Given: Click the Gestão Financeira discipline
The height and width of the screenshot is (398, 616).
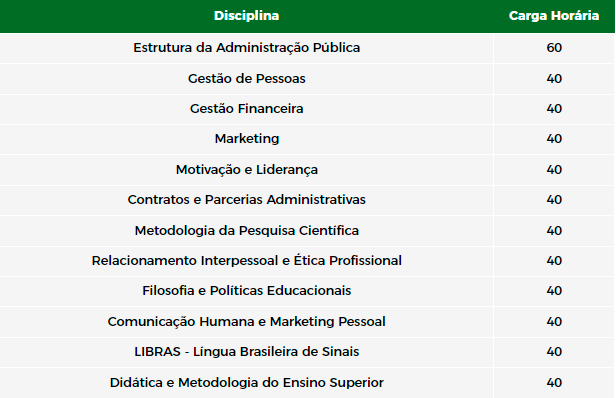Looking at the screenshot, I should pyautogui.click(x=246, y=108).
